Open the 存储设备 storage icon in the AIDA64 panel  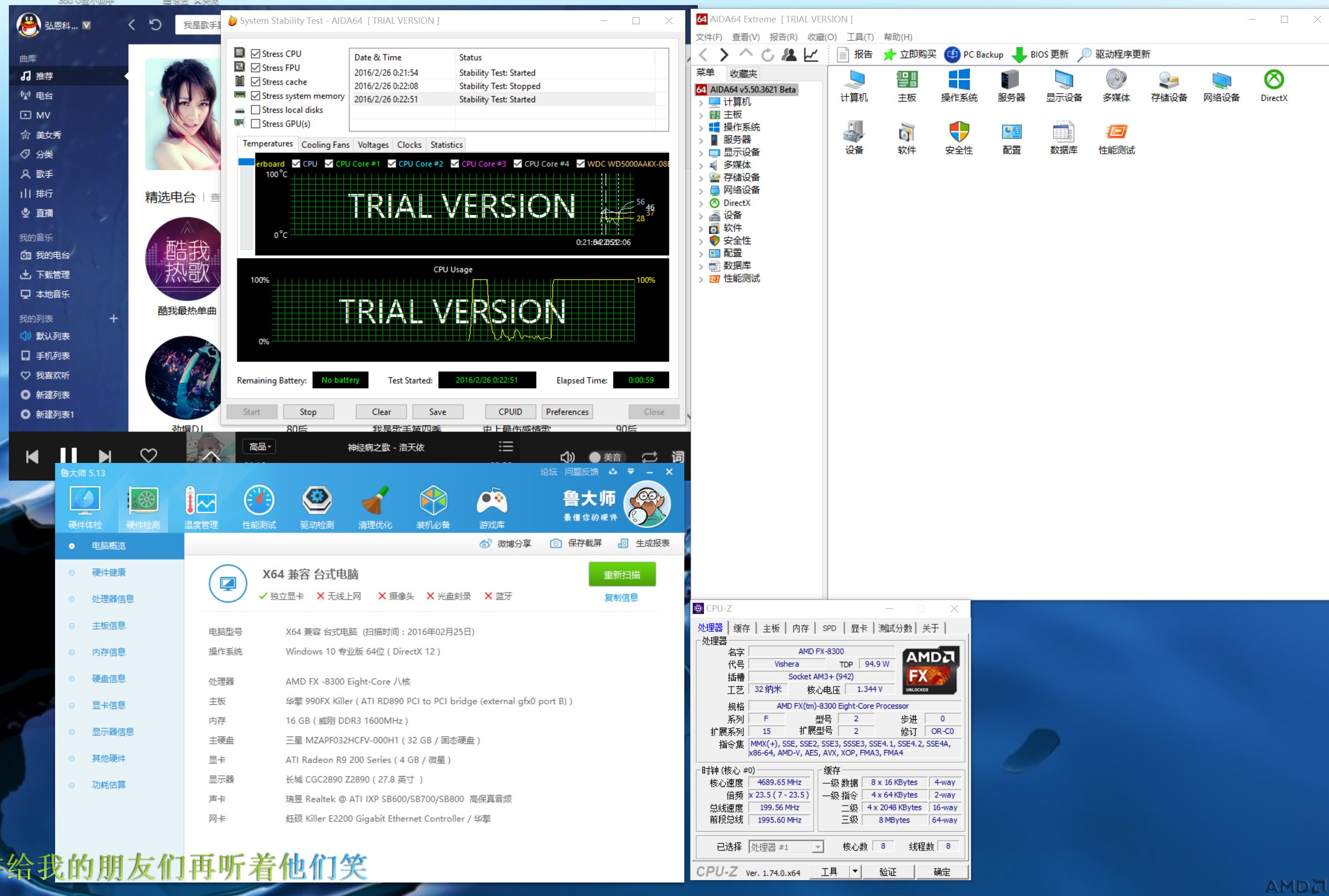tap(1169, 86)
